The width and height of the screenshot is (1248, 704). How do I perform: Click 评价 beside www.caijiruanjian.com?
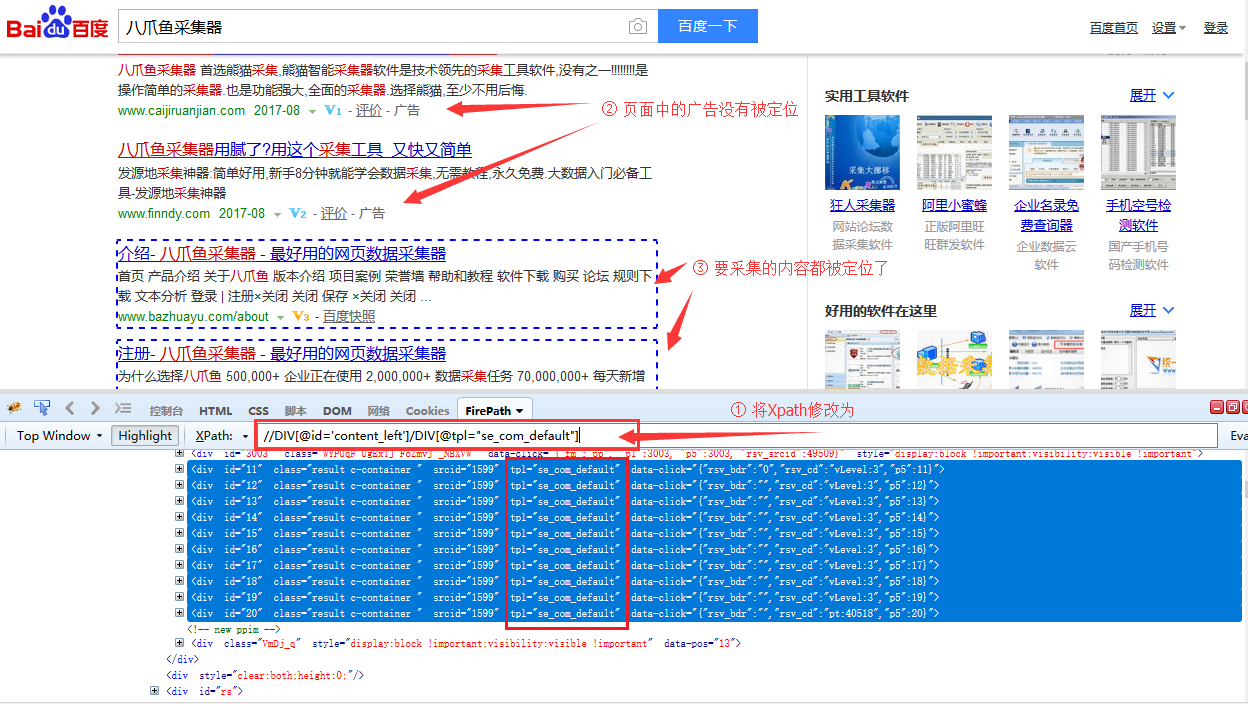click(x=369, y=110)
